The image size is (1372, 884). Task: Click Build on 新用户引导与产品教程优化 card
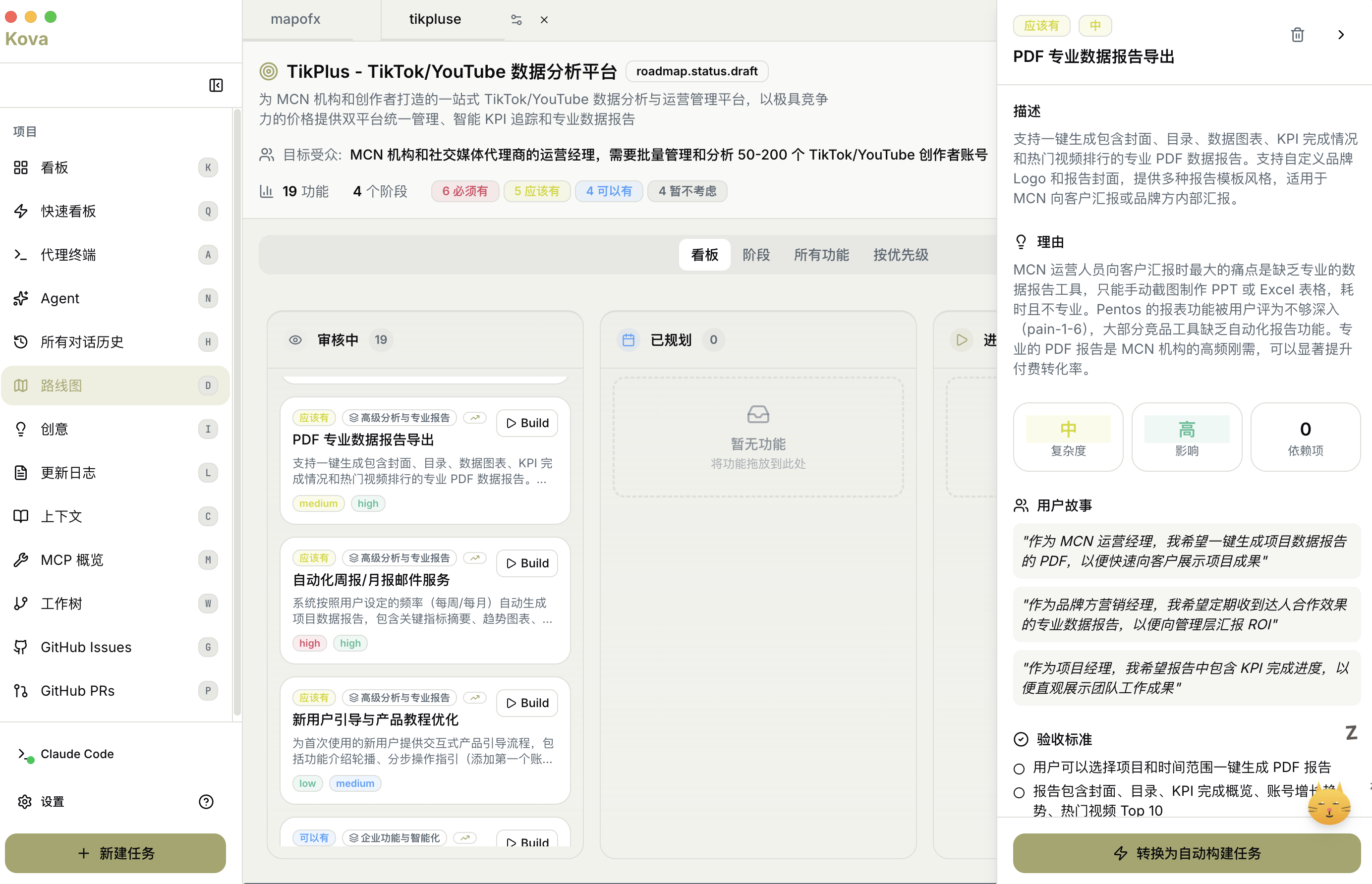point(527,703)
